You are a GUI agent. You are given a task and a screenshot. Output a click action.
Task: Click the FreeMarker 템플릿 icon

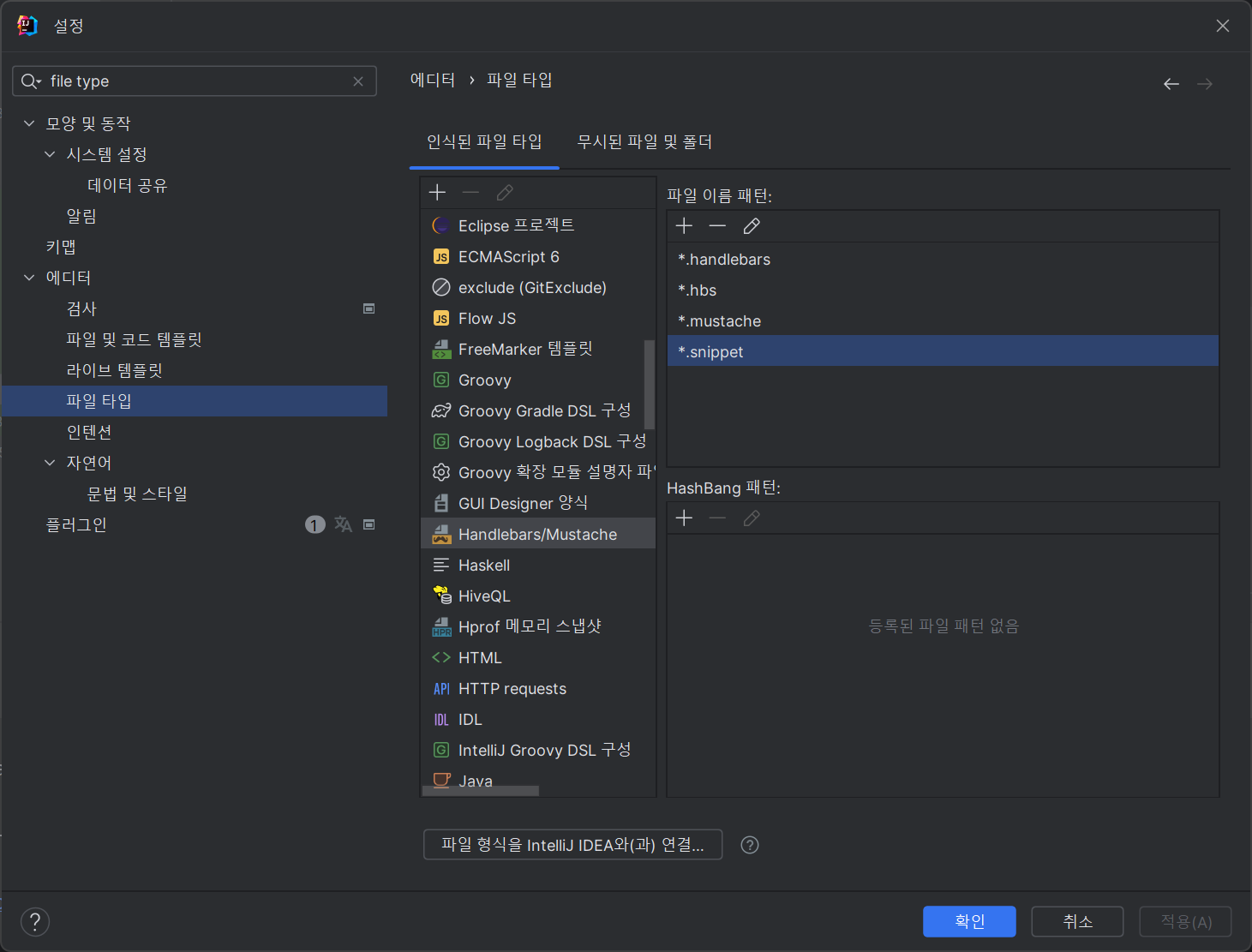tap(441, 350)
